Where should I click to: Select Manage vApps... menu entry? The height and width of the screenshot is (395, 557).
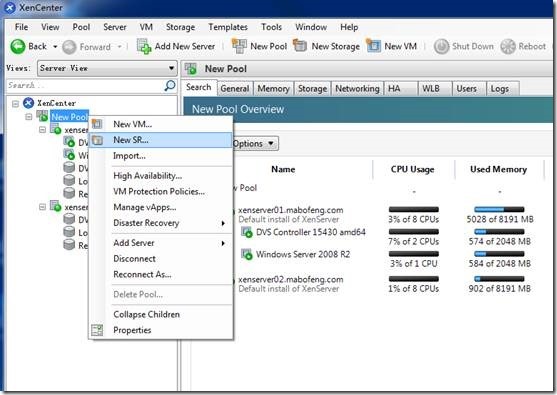click(x=161, y=207)
